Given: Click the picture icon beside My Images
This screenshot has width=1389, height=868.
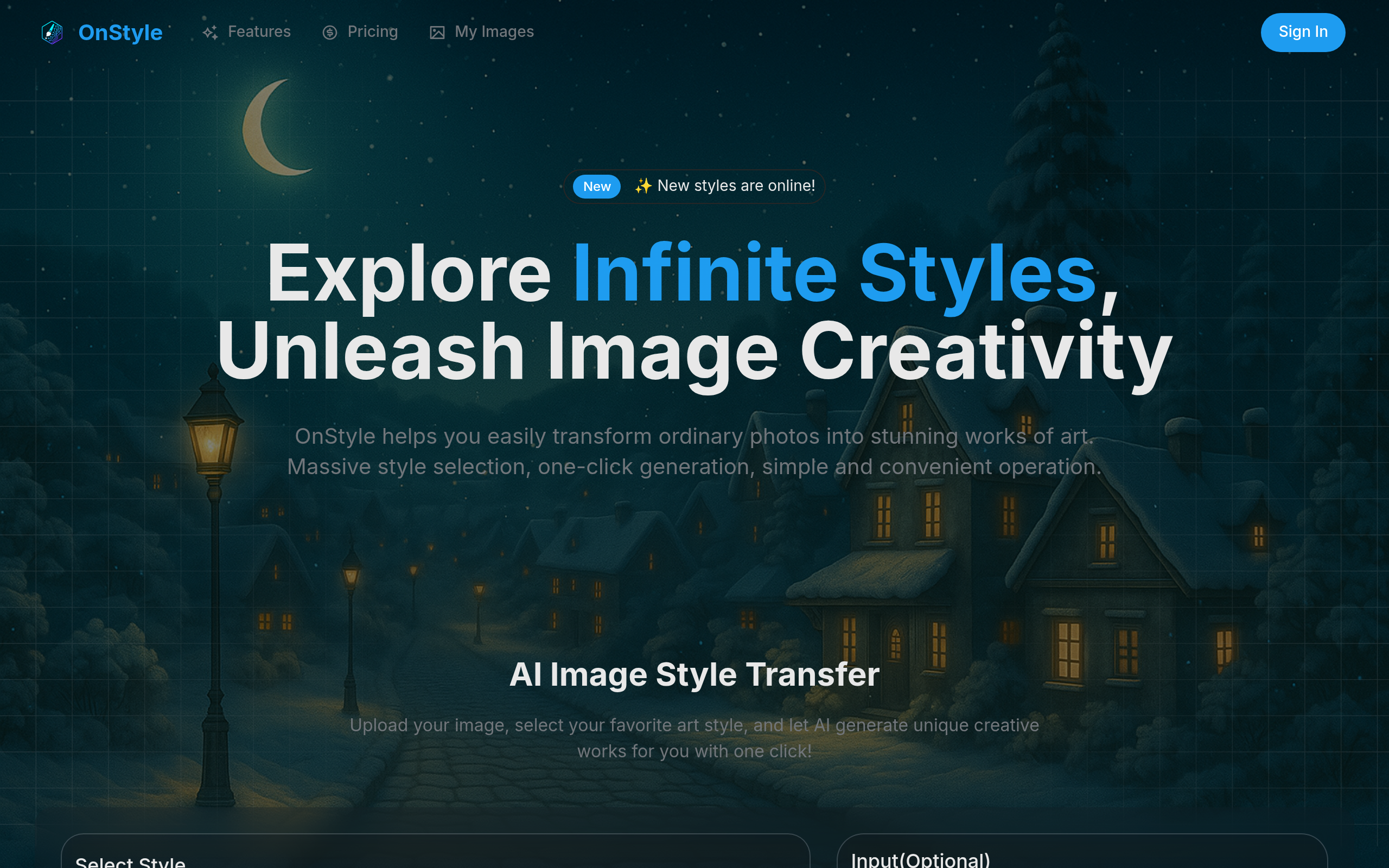Looking at the screenshot, I should [x=437, y=33].
